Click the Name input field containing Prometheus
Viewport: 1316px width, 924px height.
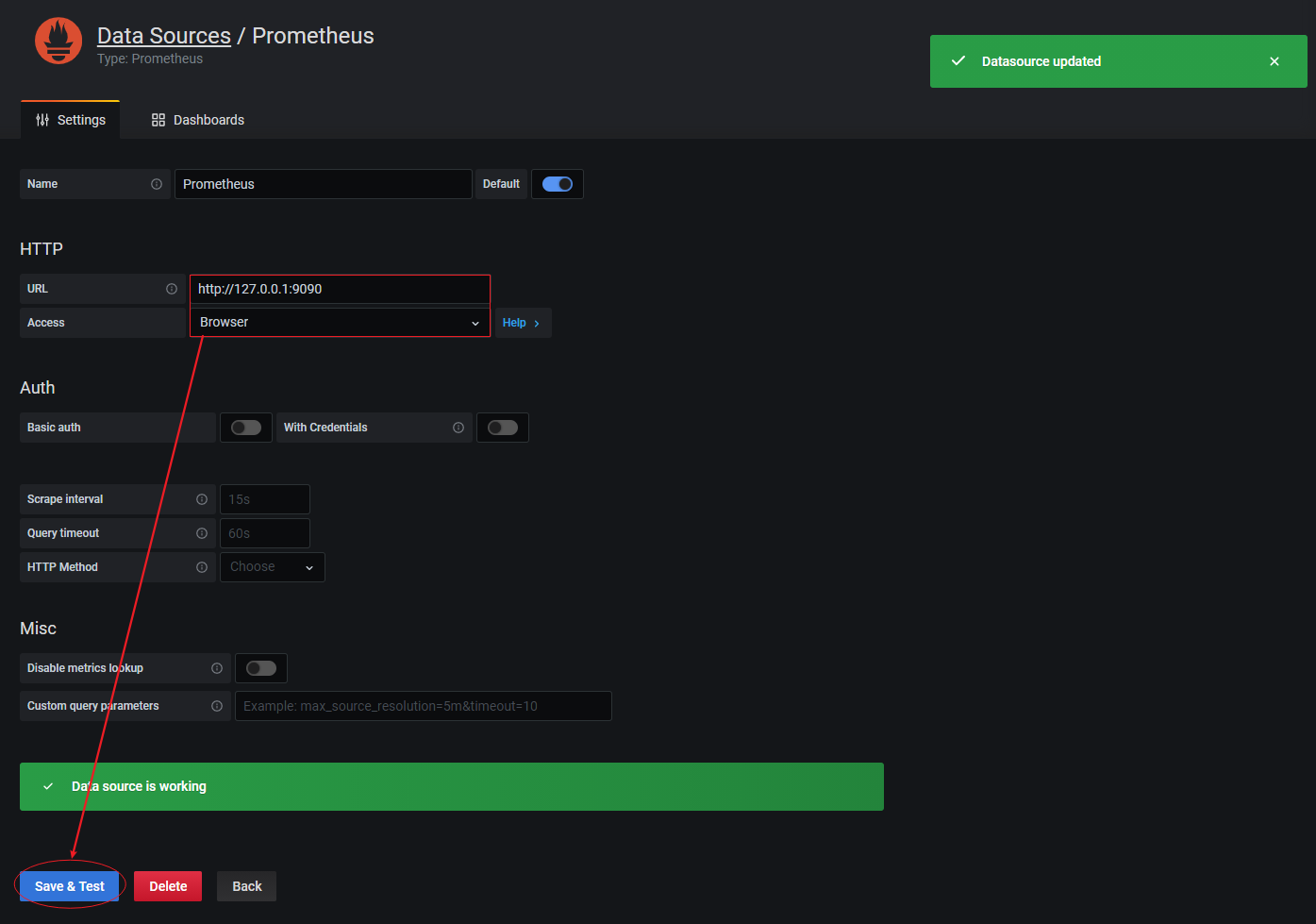point(324,184)
